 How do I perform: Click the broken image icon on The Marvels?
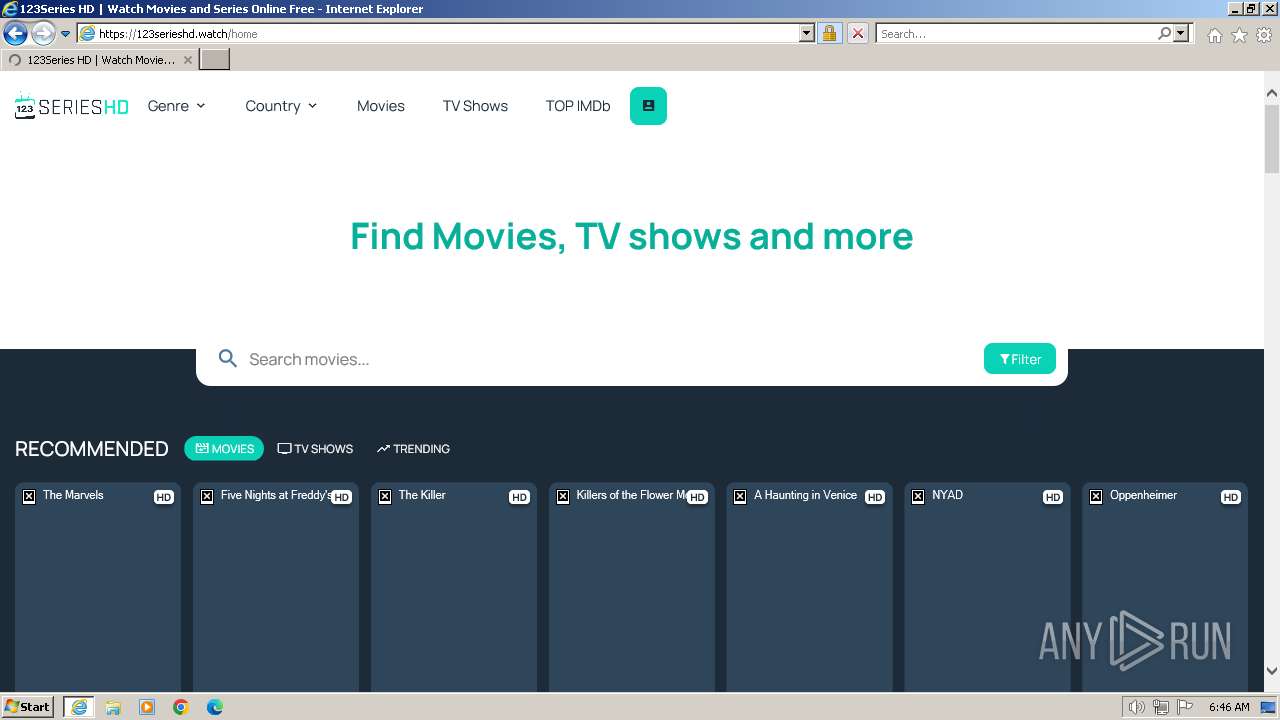coord(29,496)
